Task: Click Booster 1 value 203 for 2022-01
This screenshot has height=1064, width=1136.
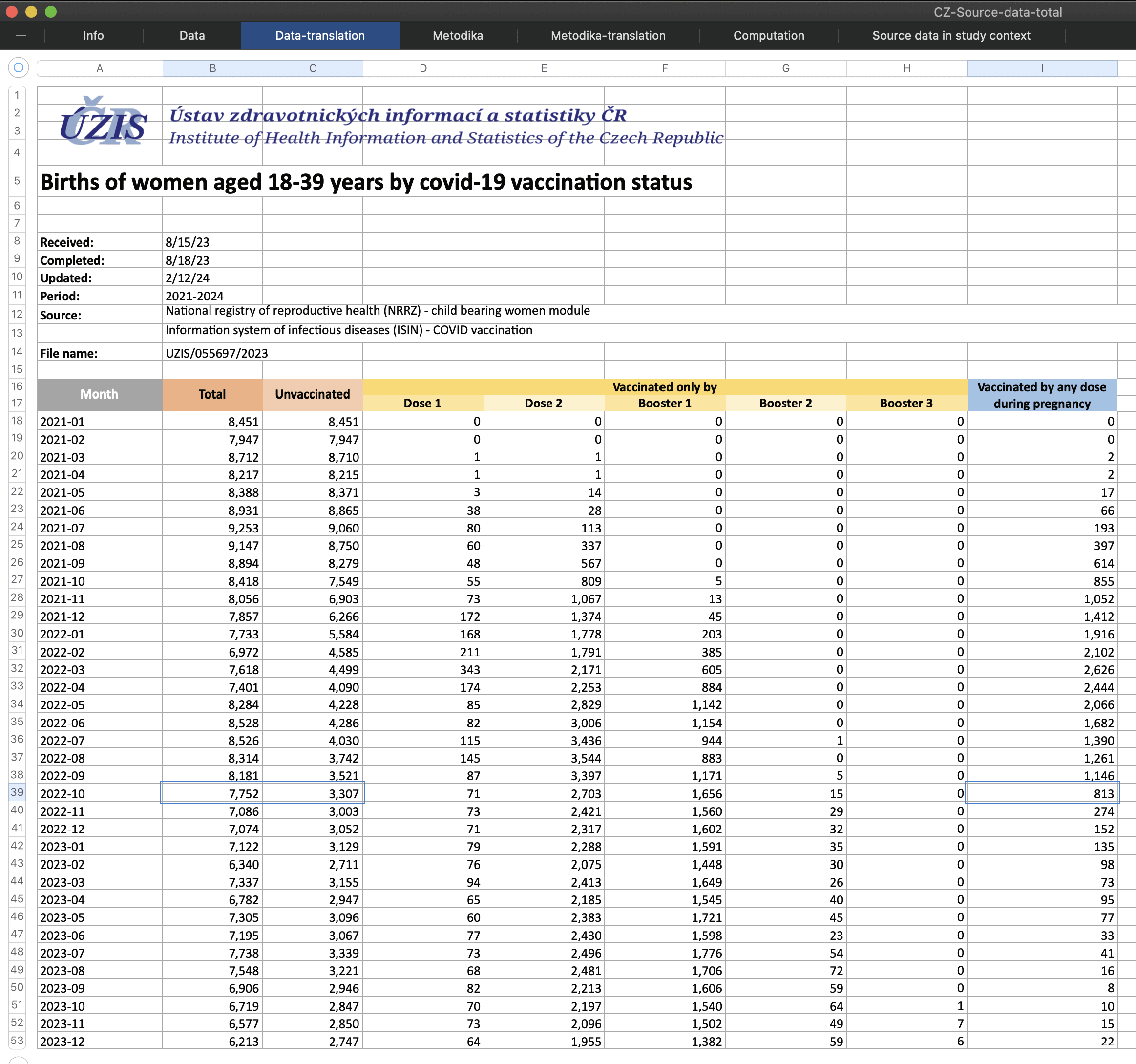Action: 665,634
